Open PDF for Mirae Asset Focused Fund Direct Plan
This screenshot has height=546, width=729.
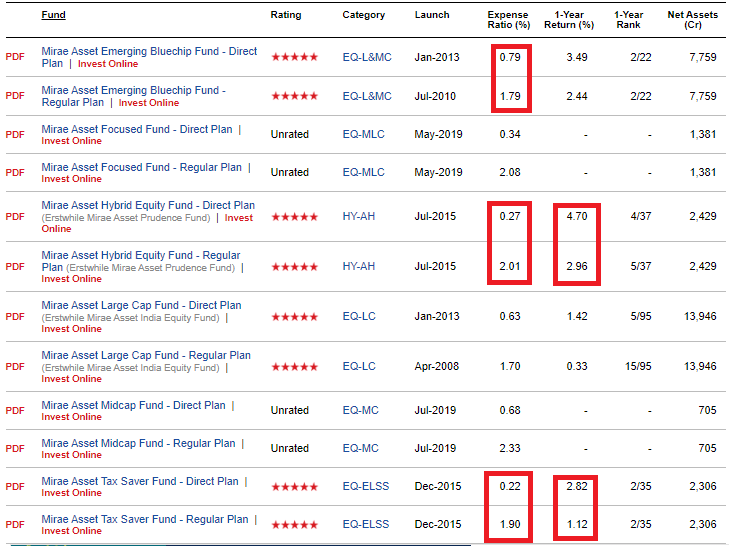pyautogui.click(x=15, y=134)
